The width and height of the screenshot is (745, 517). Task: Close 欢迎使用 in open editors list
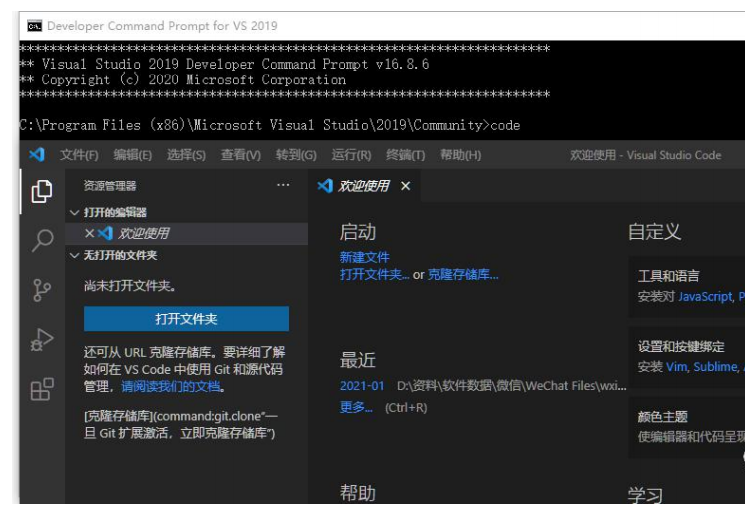point(89,233)
